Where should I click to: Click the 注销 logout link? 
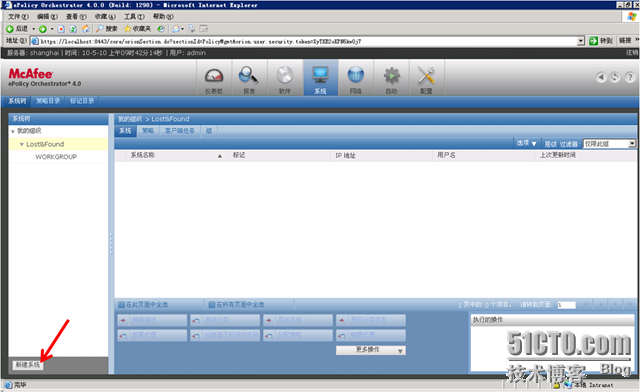632,53
